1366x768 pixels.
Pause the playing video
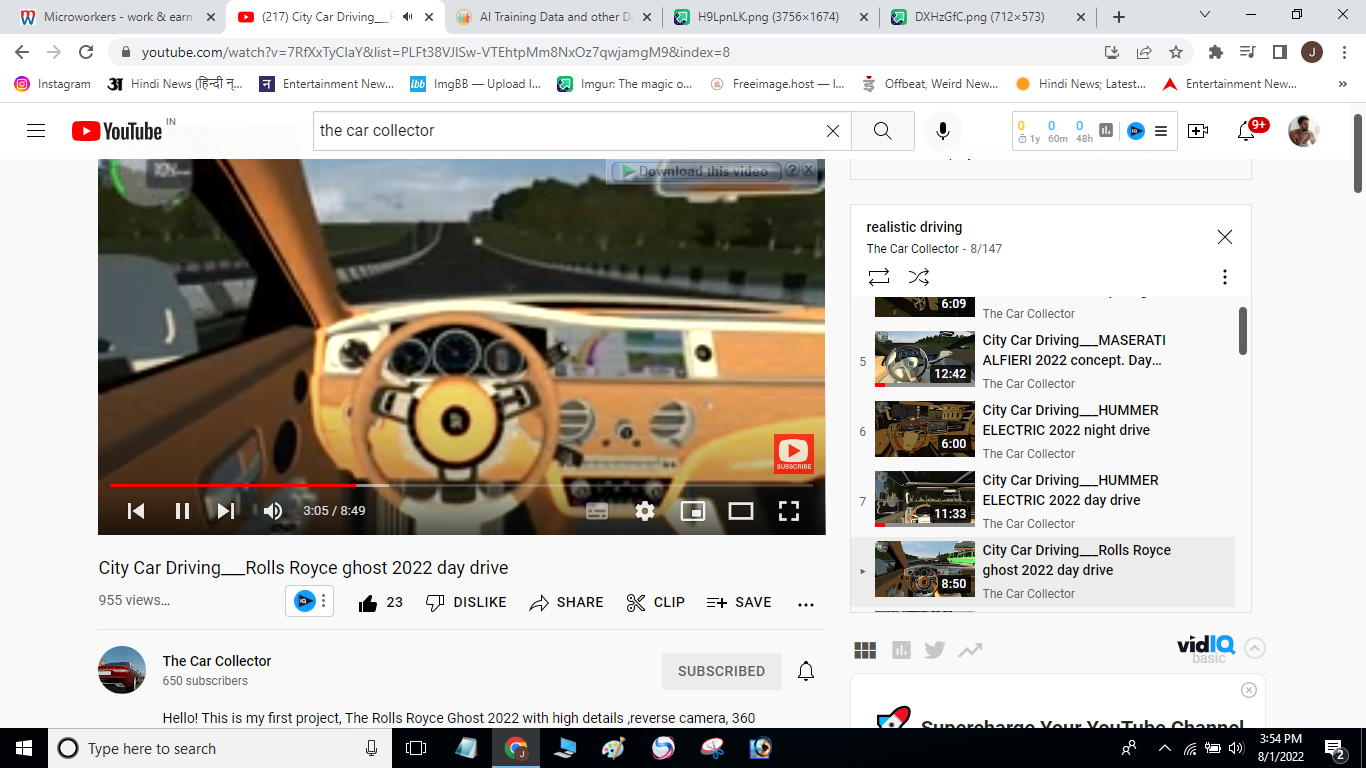[182, 511]
